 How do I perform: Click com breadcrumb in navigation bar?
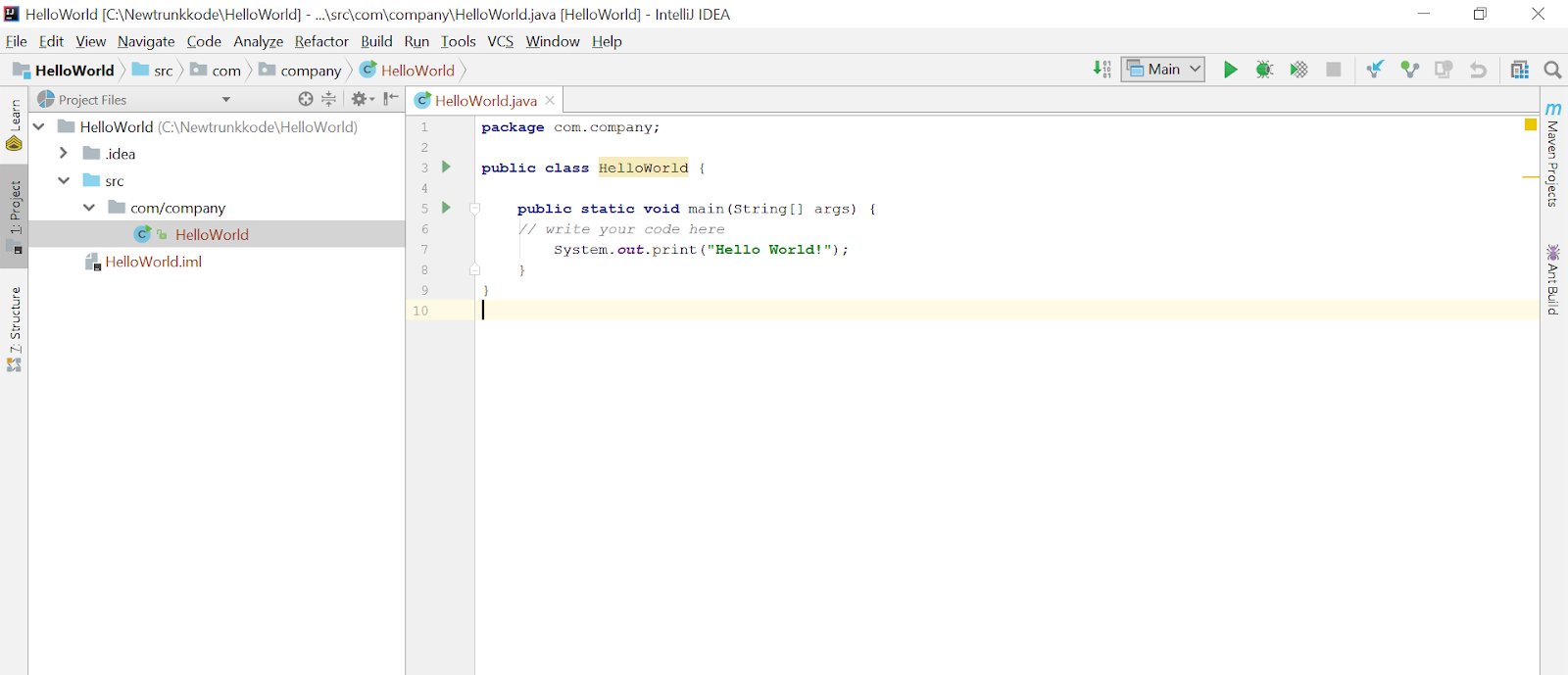[x=216, y=70]
